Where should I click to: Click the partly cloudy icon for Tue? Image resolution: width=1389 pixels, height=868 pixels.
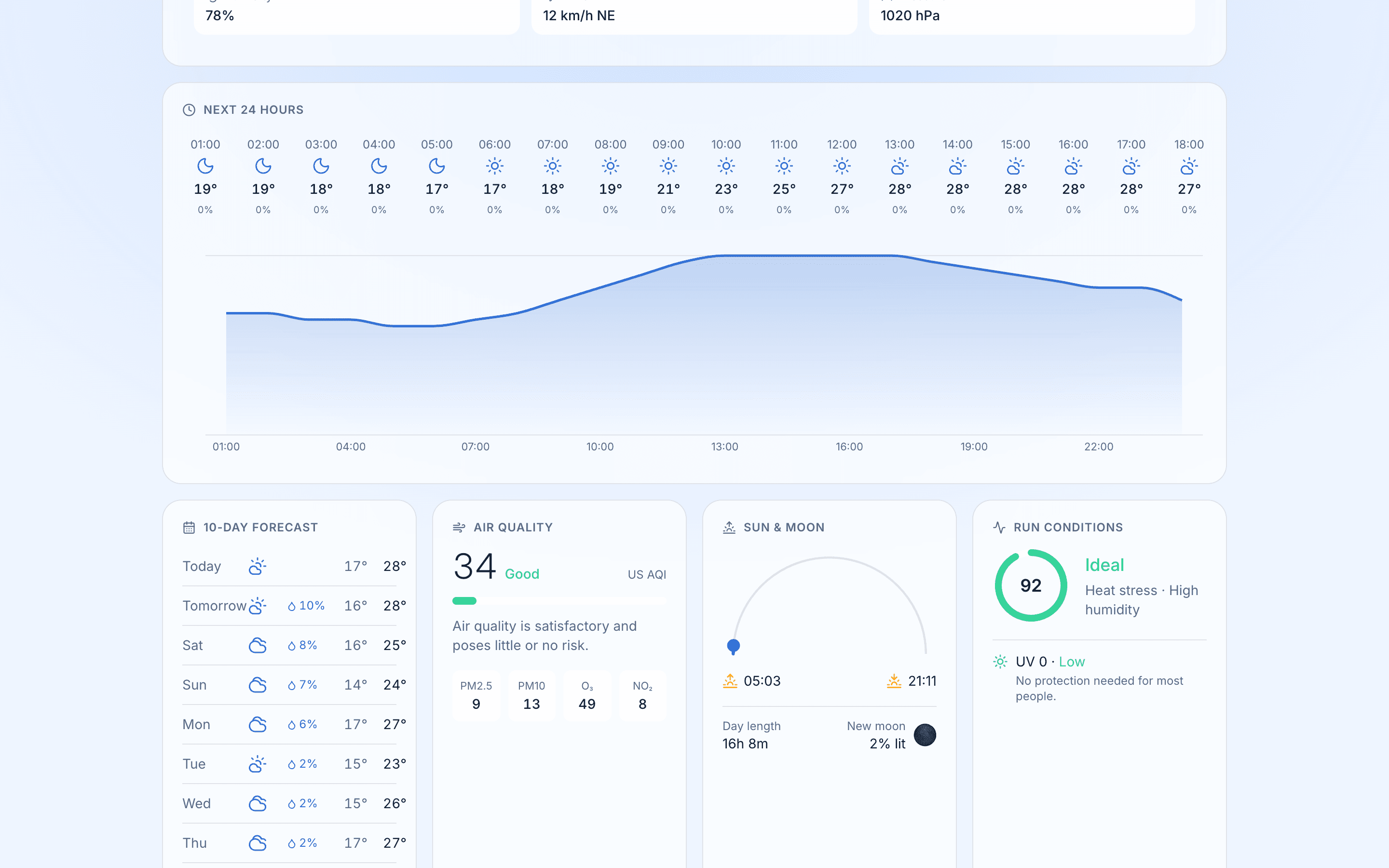pos(258,763)
